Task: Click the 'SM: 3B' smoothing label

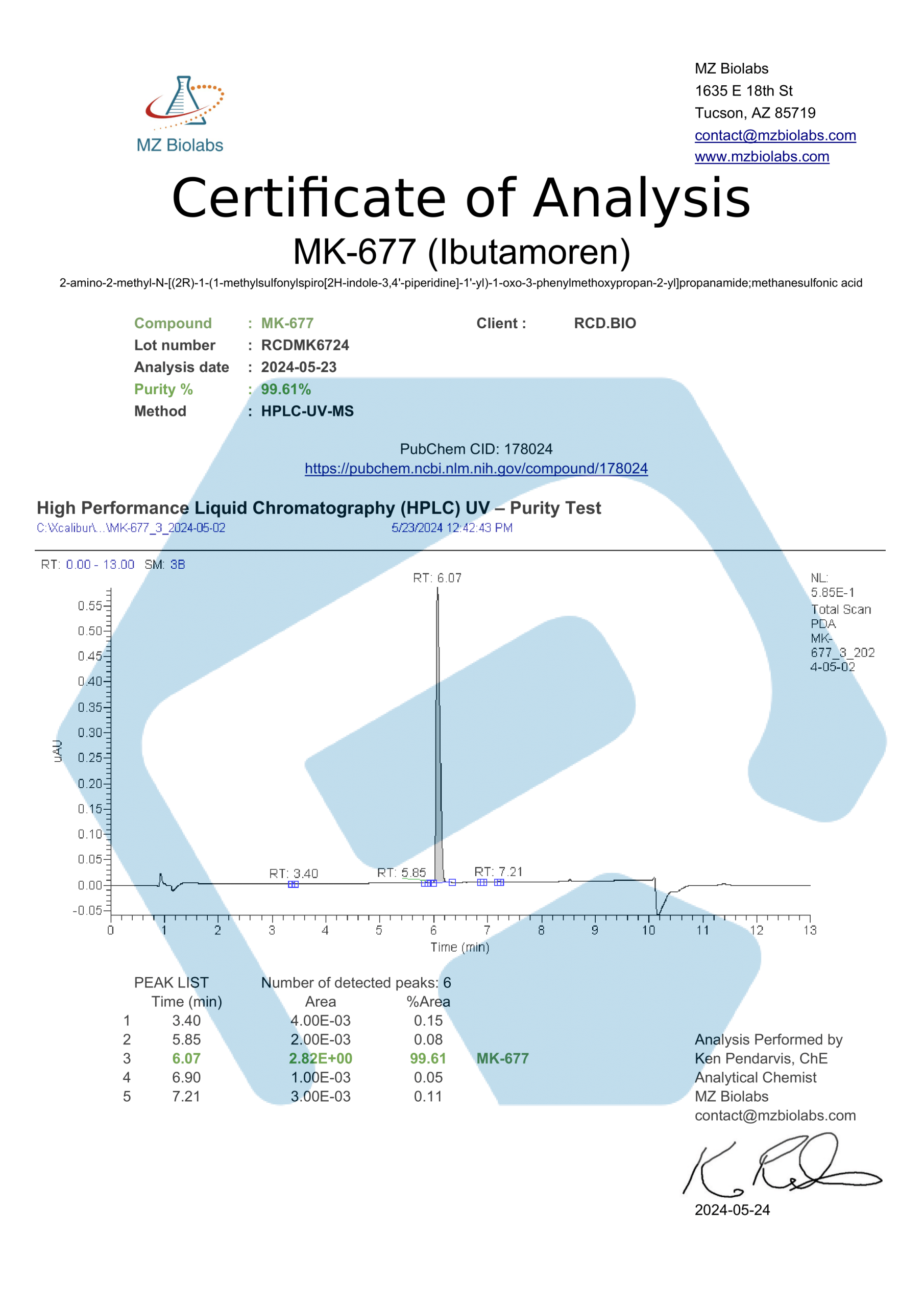Action: click(164, 565)
